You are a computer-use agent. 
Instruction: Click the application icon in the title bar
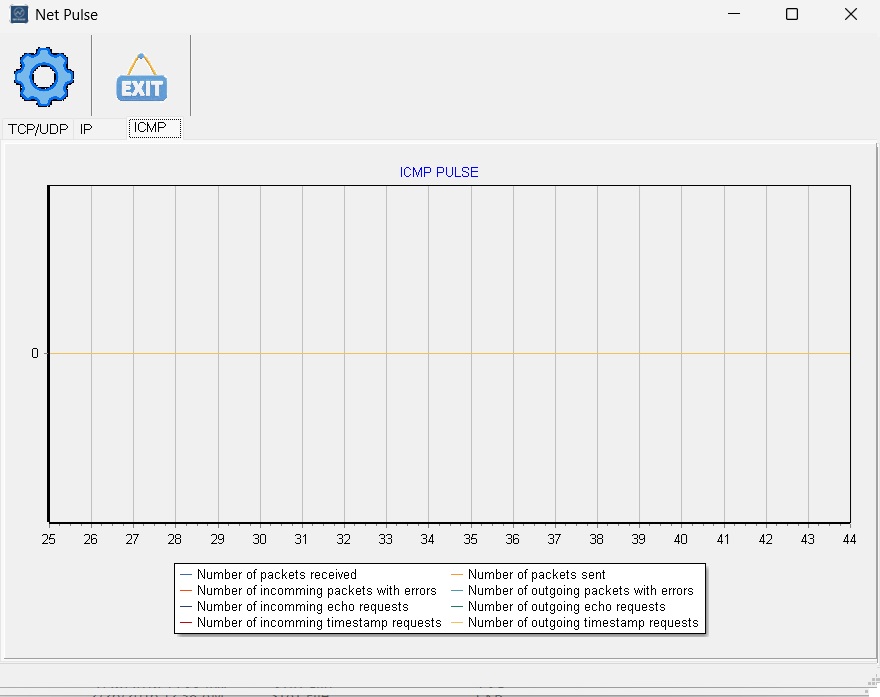pyautogui.click(x=18, y=14)
